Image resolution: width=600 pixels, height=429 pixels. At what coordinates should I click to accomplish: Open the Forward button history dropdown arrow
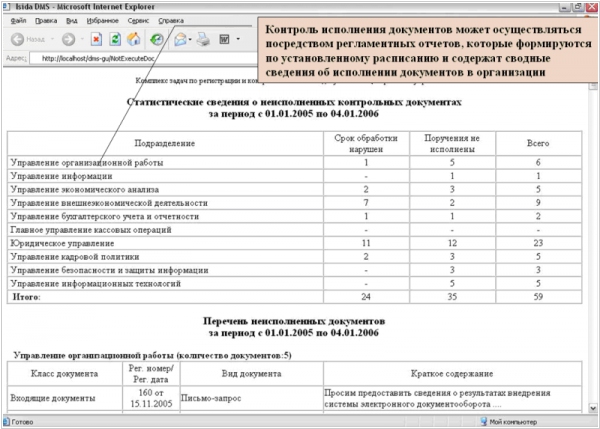(80, 40)
